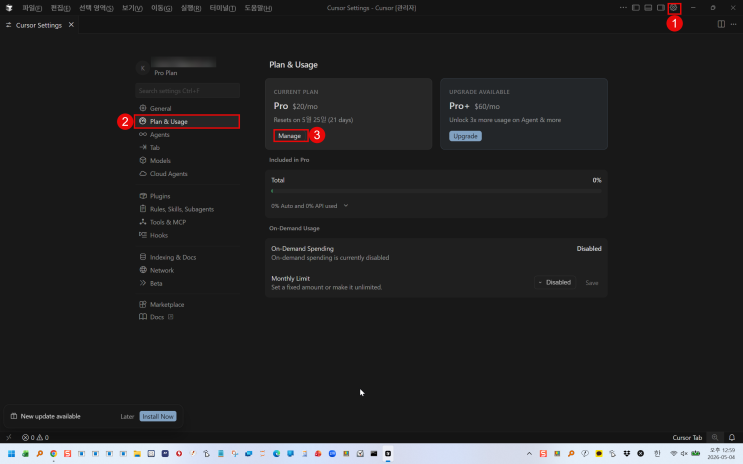
Task: Open the Models settings section
Action: point(188,161)
